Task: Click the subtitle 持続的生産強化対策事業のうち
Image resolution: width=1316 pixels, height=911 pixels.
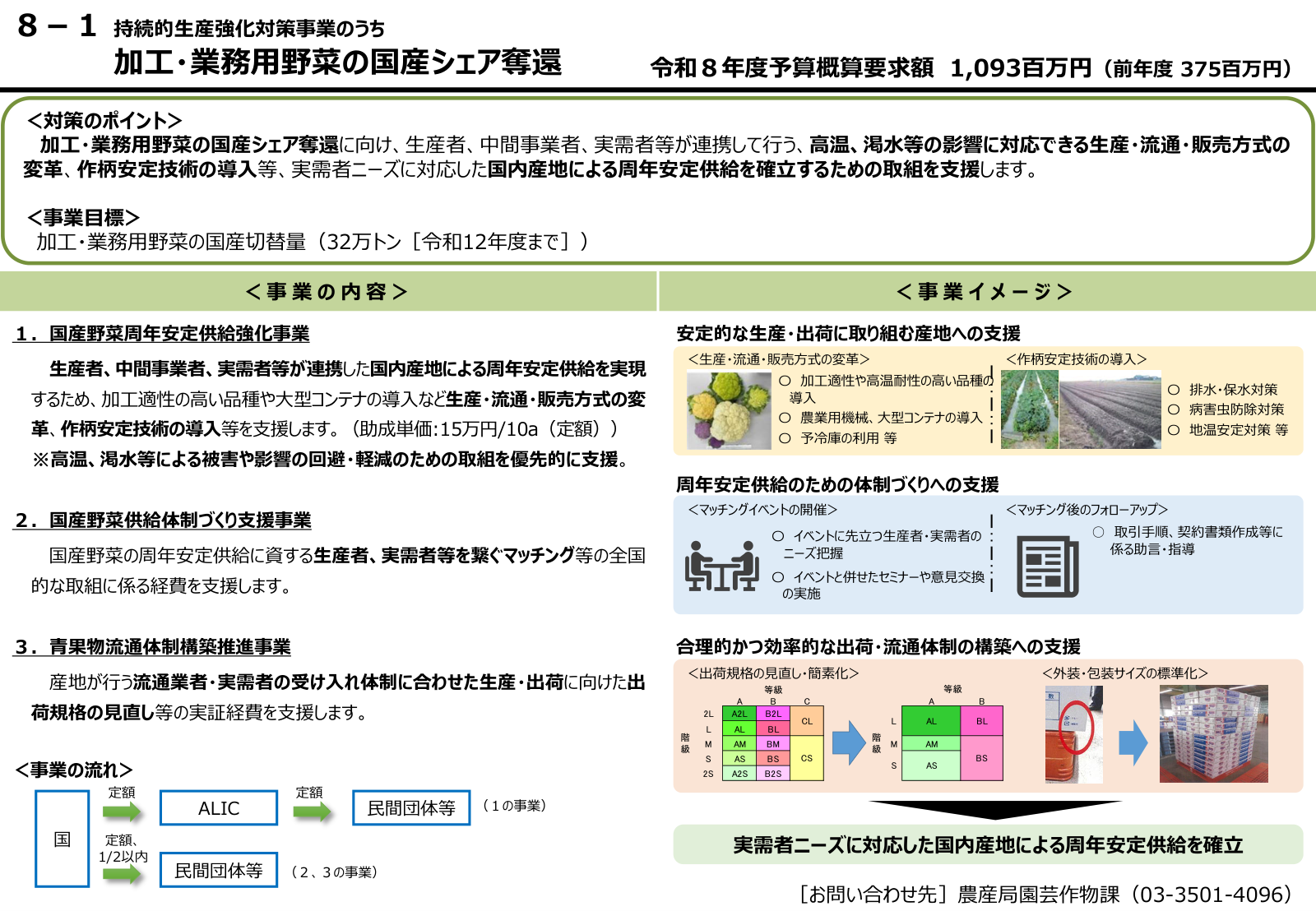Action: 249,29
